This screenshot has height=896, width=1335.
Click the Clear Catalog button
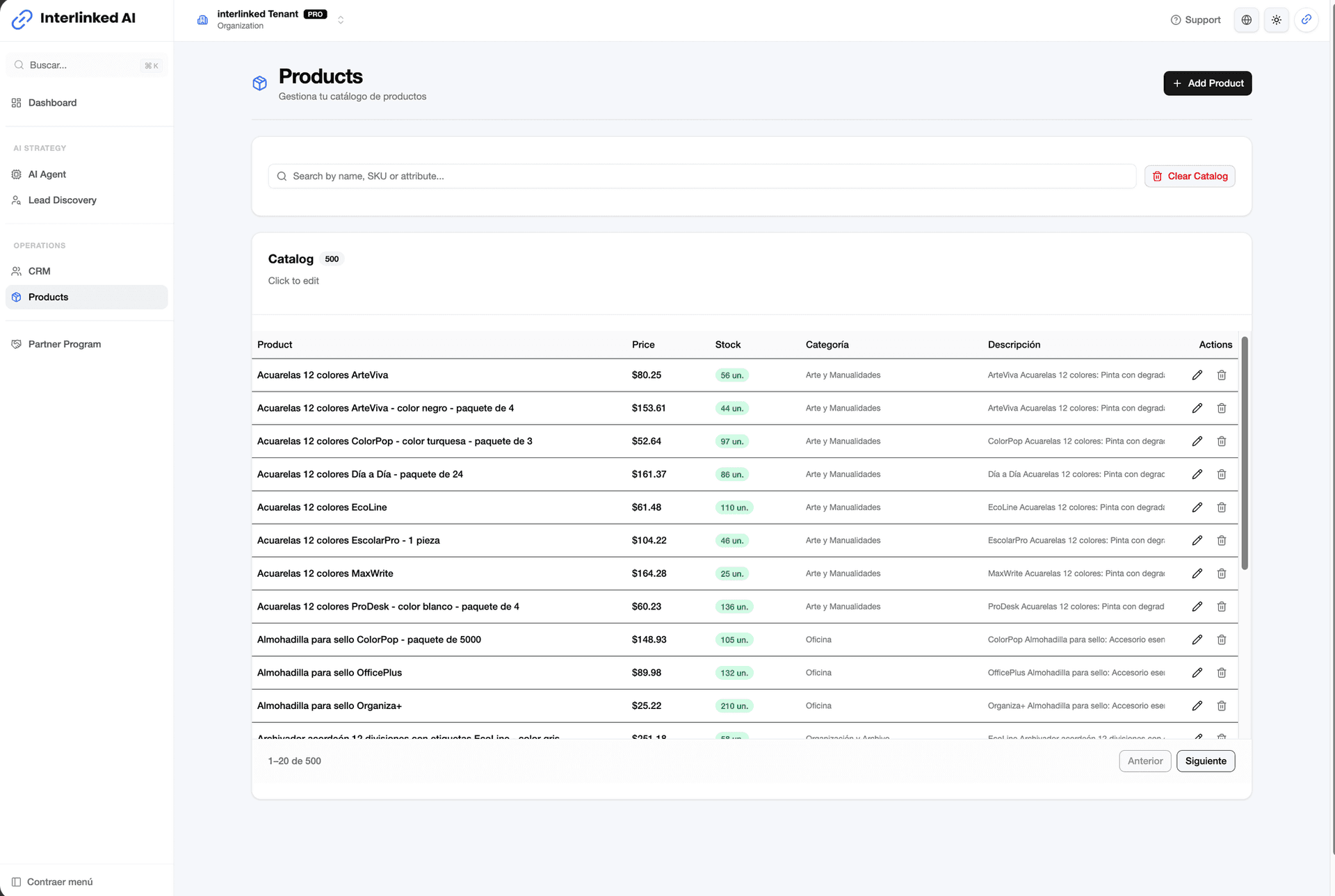(1190, 177)
